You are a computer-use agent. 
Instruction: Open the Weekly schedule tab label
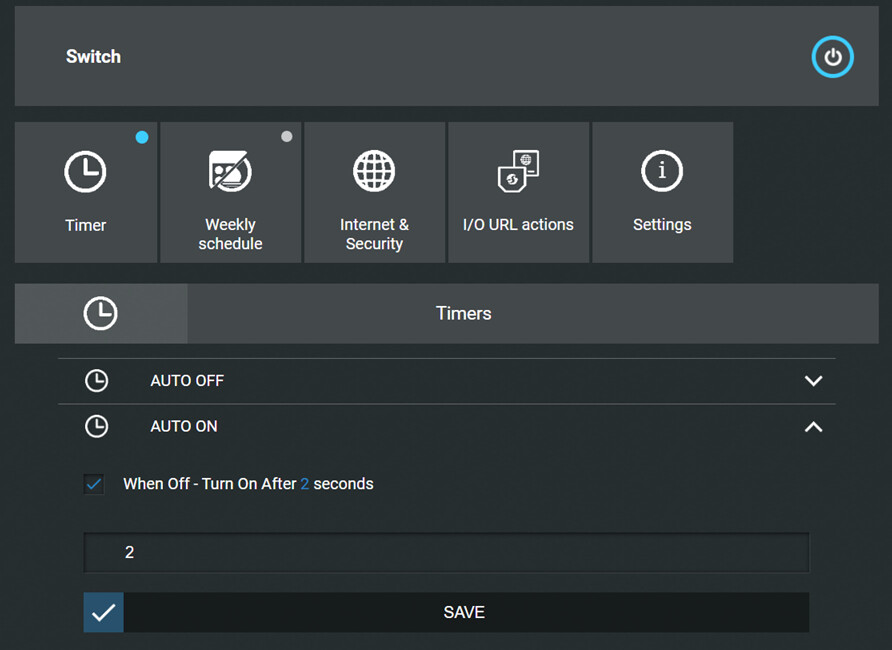(230, 234)
